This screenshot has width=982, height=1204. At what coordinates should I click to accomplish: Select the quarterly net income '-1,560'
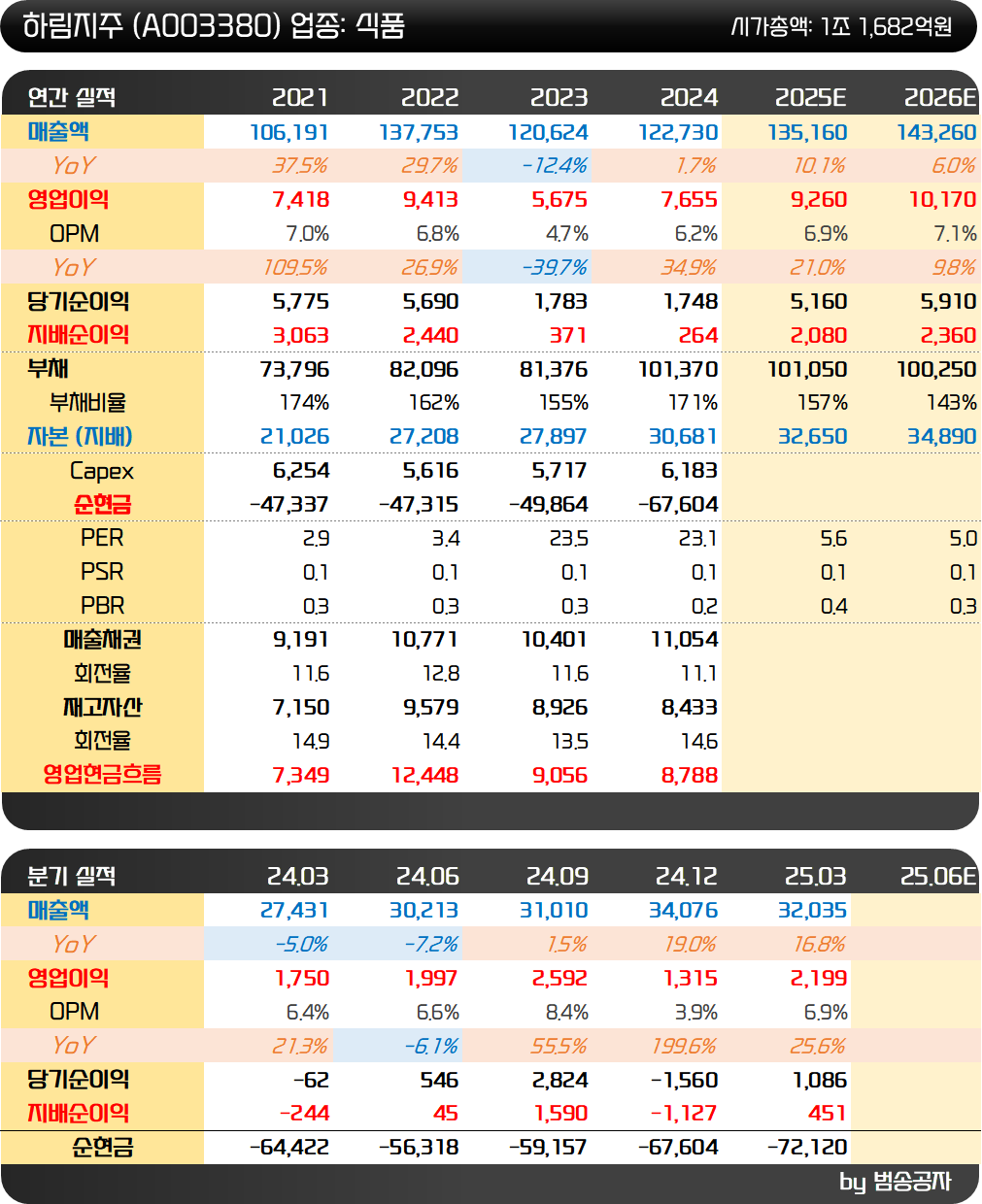(x=685, y=1081)
